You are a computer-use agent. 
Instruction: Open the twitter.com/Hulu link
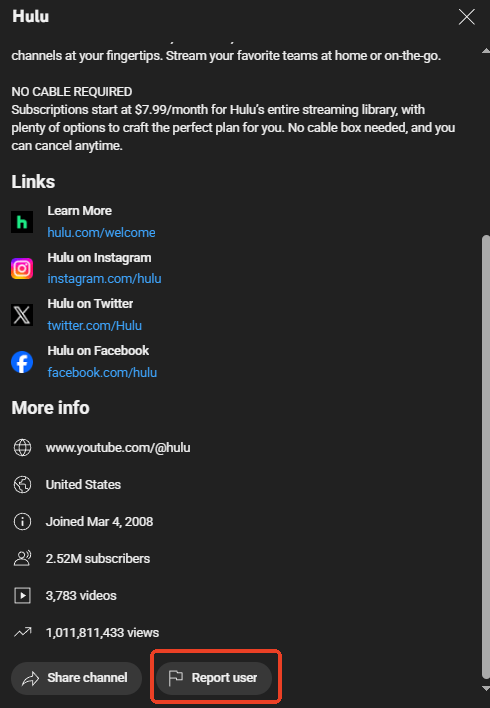pyautogui.click(x=94, y=326)
